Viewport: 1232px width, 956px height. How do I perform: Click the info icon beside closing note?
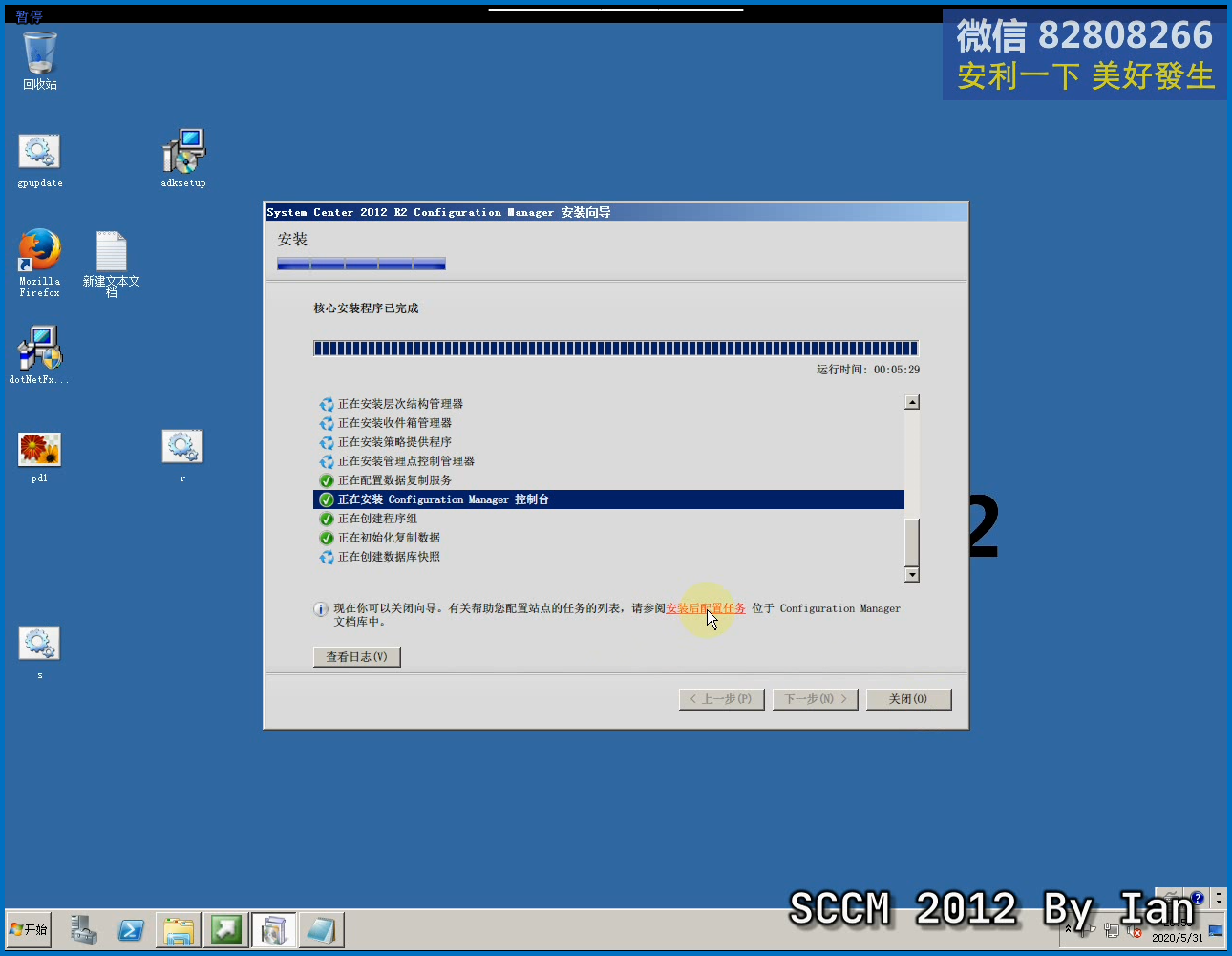321,609
